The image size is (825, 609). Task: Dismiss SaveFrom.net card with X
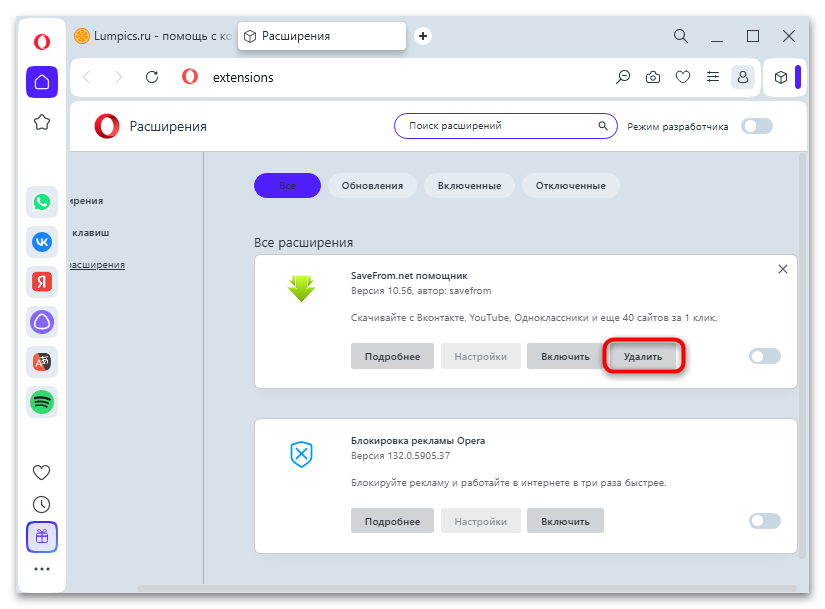coord(783,269)
